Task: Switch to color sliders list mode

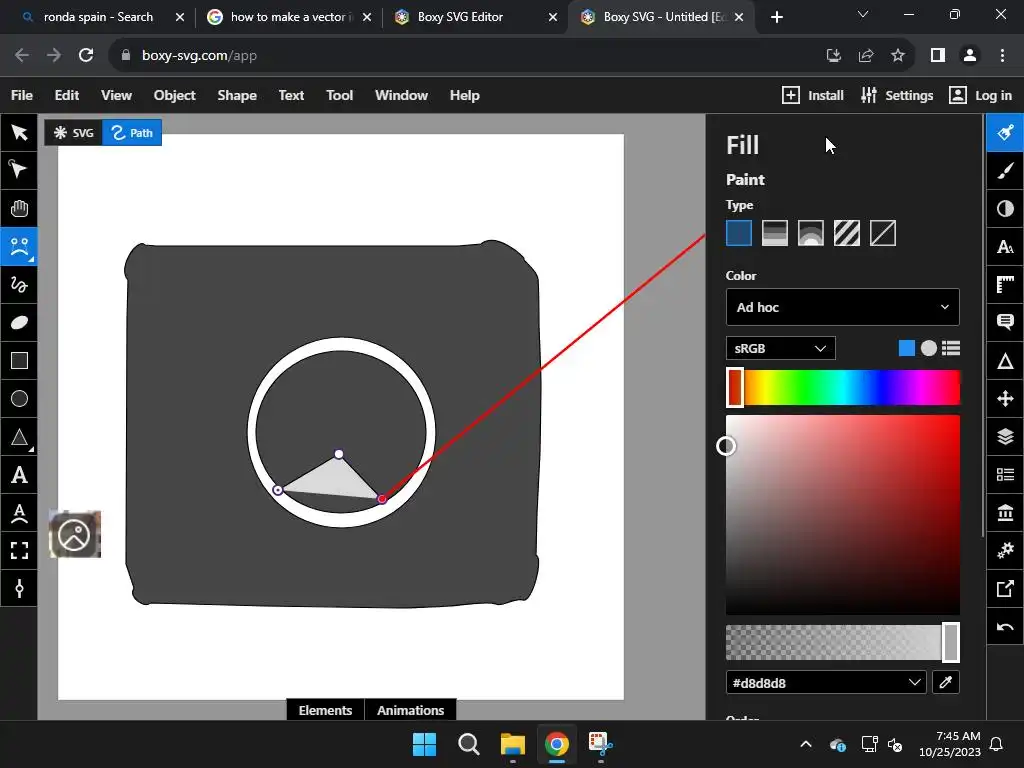Action: coord(951,348)
